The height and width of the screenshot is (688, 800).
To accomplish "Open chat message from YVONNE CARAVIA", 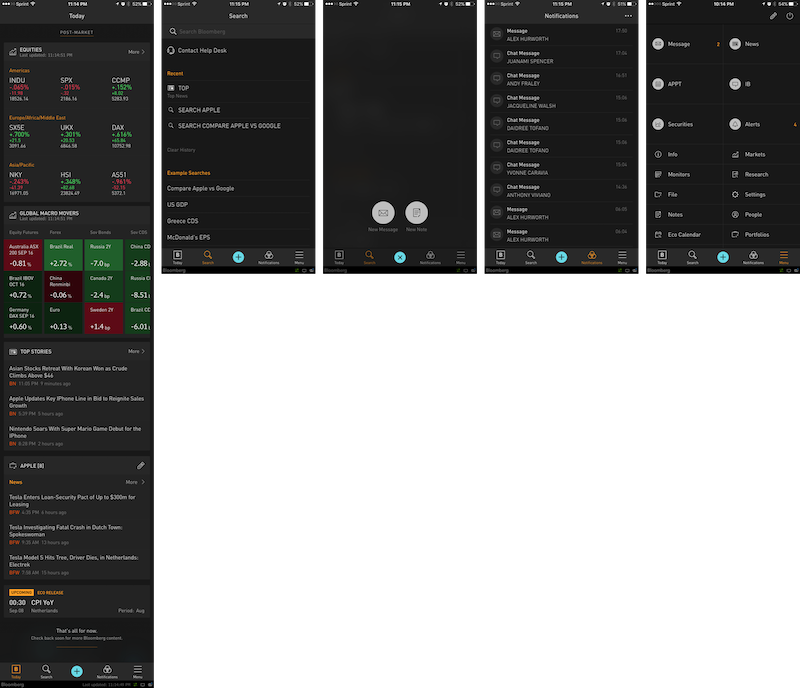I will tap(561, 168).
